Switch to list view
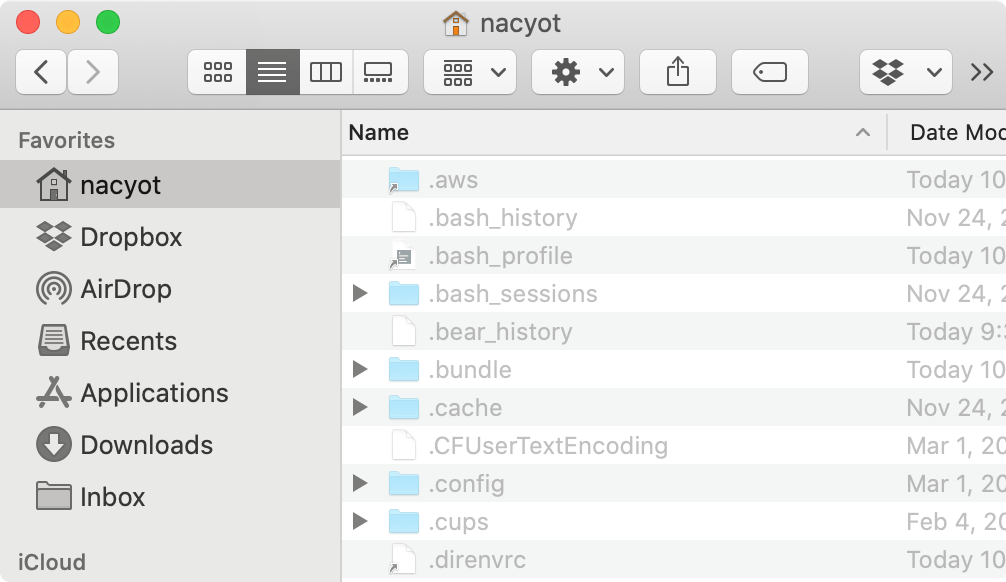1006x582 pixels. 272,72
